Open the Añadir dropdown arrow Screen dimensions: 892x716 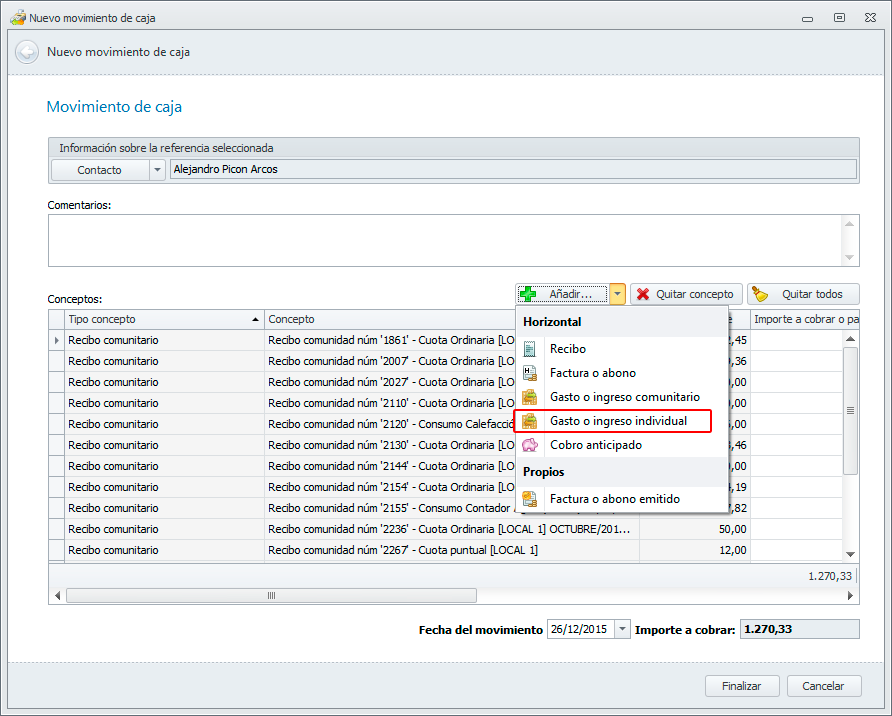pos(617,294)
